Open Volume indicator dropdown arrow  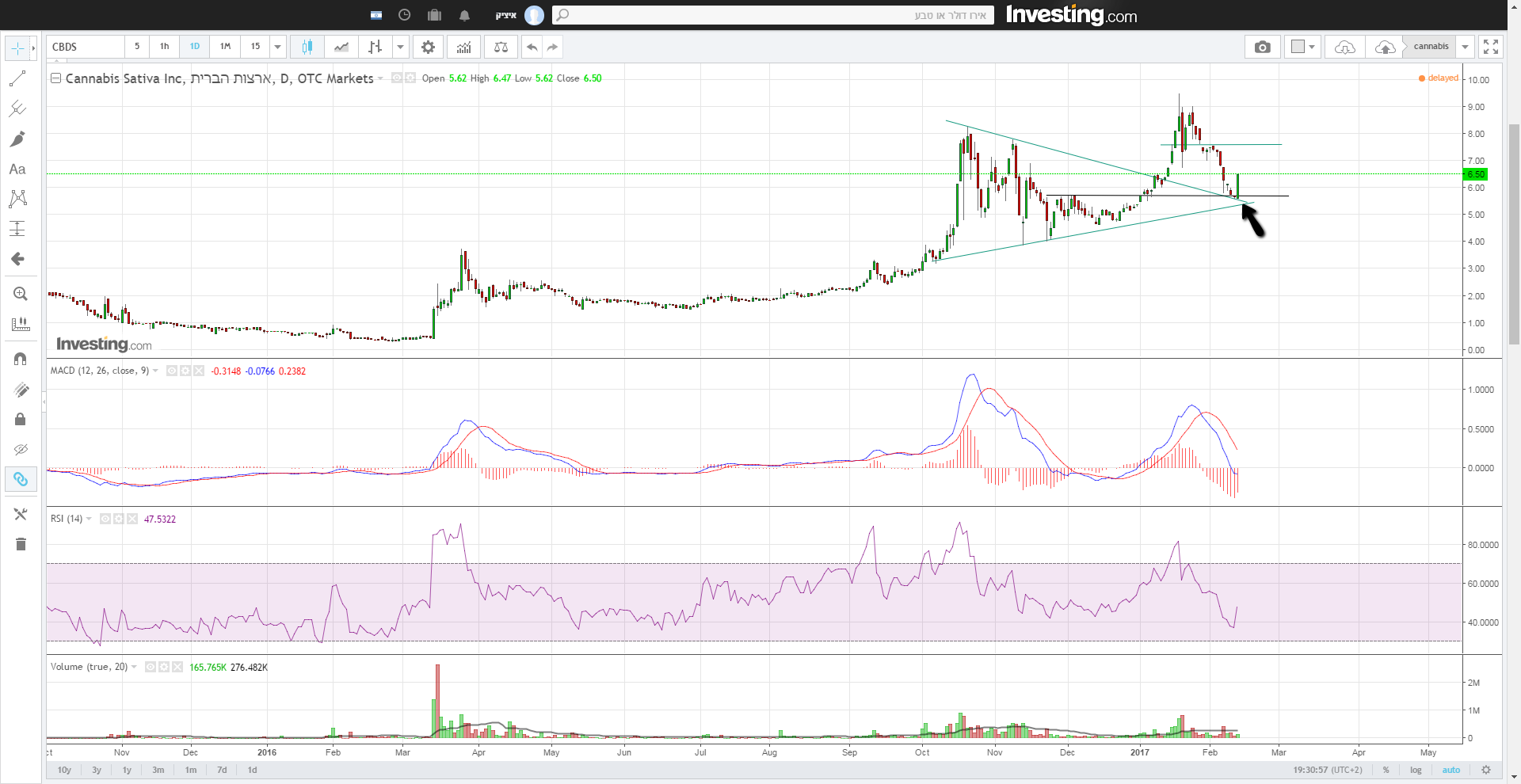[134, 667]
